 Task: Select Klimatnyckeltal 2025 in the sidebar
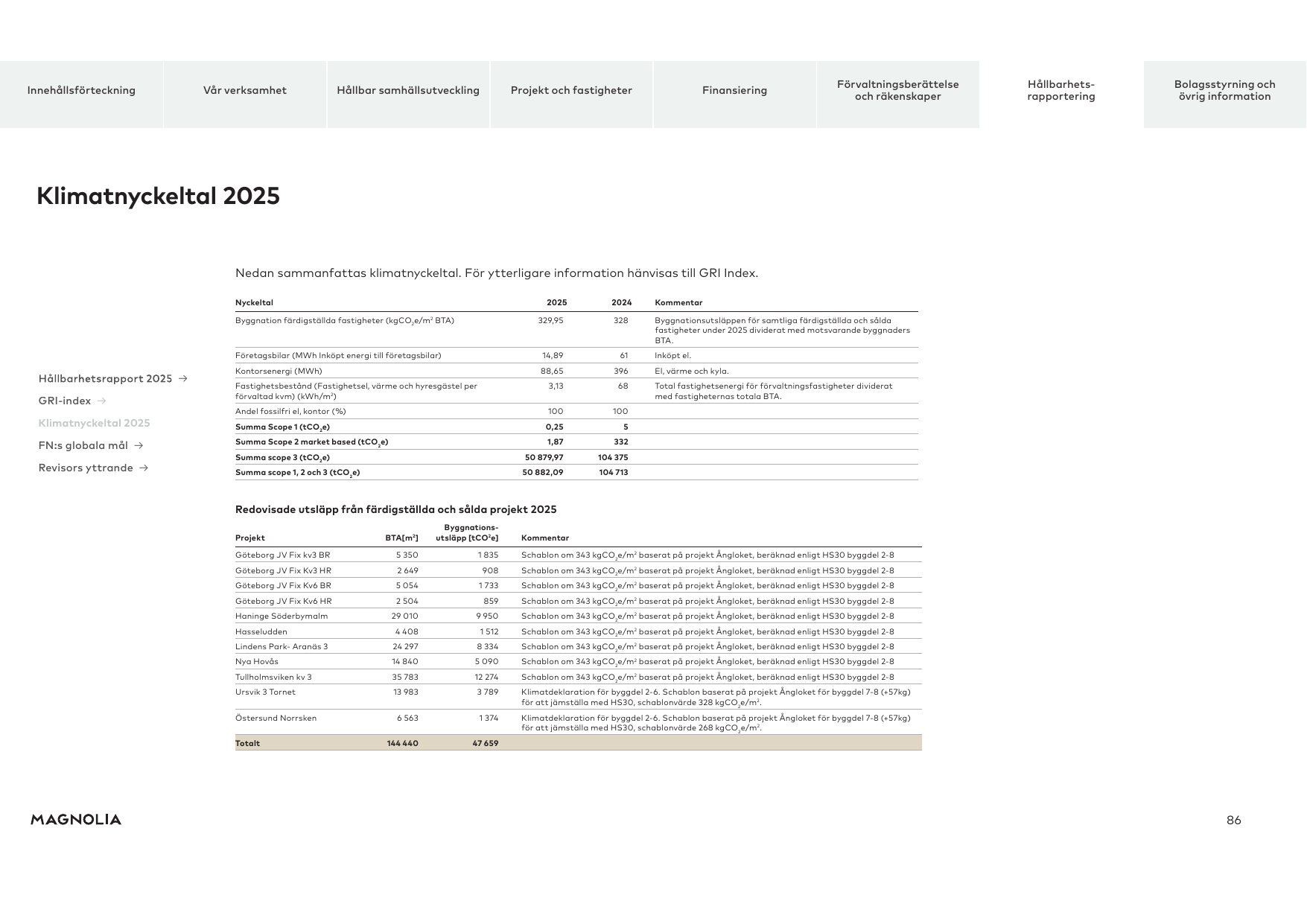95,423
